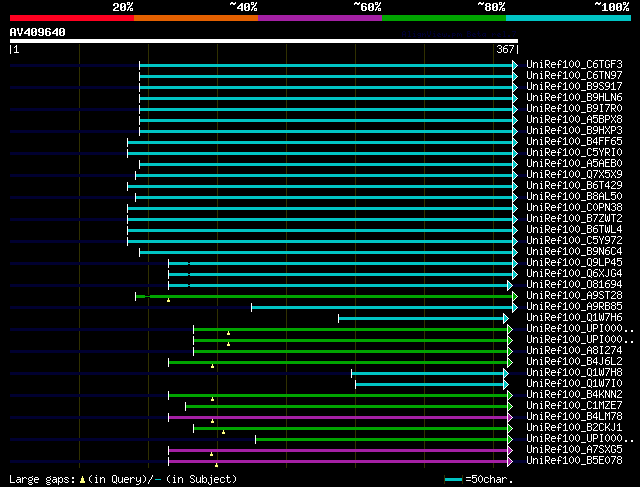The image size is (640, 487).
Task: Click the AV409640 query name
Action: pos(38,32)
